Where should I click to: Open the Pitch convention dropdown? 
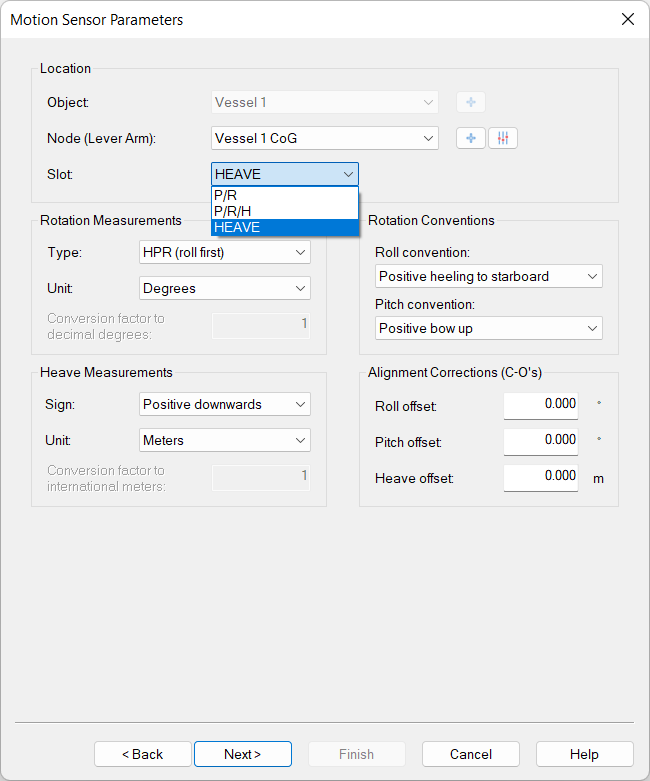pyautogui.click(x=489, y=328)
